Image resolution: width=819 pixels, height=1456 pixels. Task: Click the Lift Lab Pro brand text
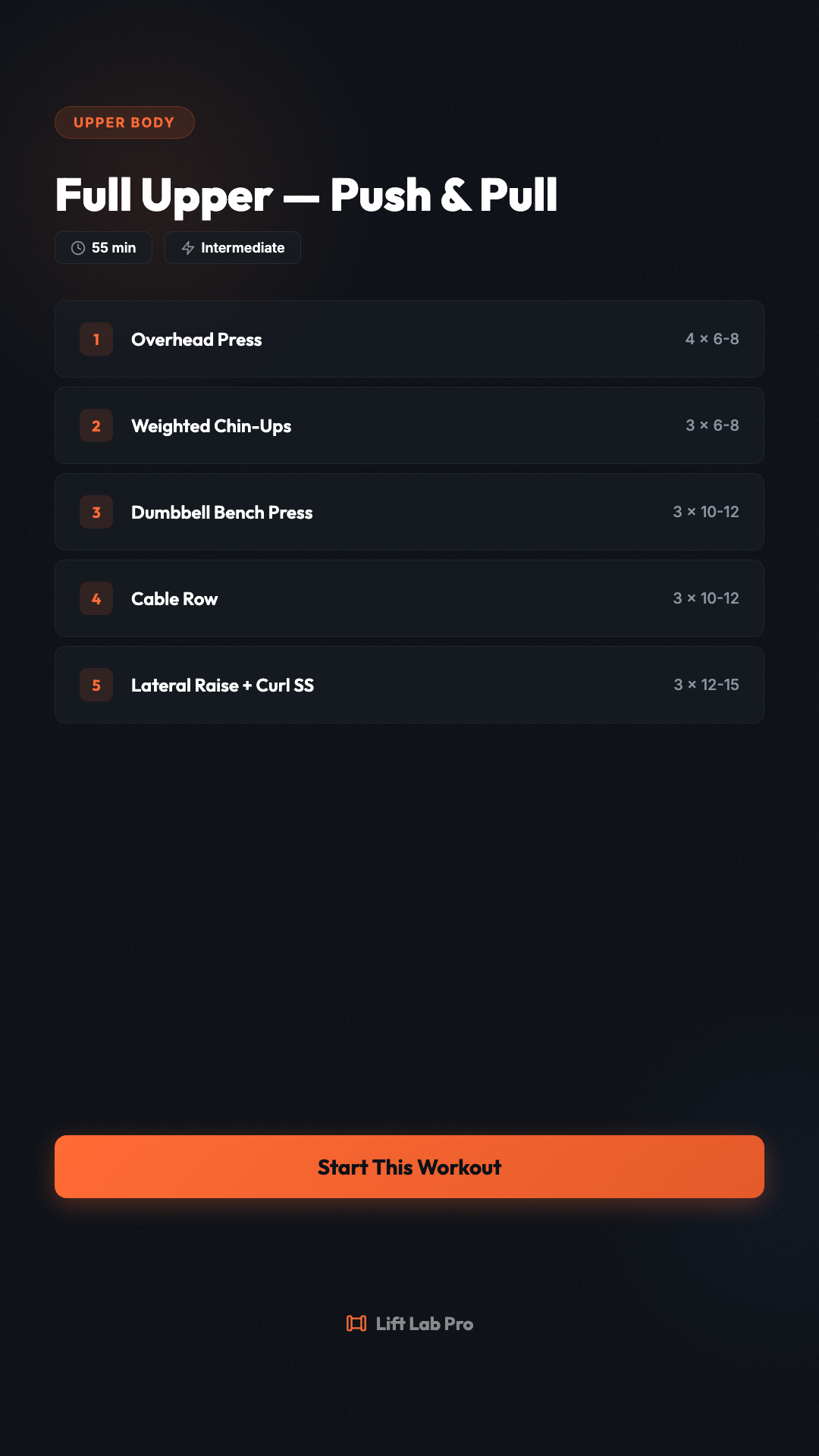coord(425,1324)
